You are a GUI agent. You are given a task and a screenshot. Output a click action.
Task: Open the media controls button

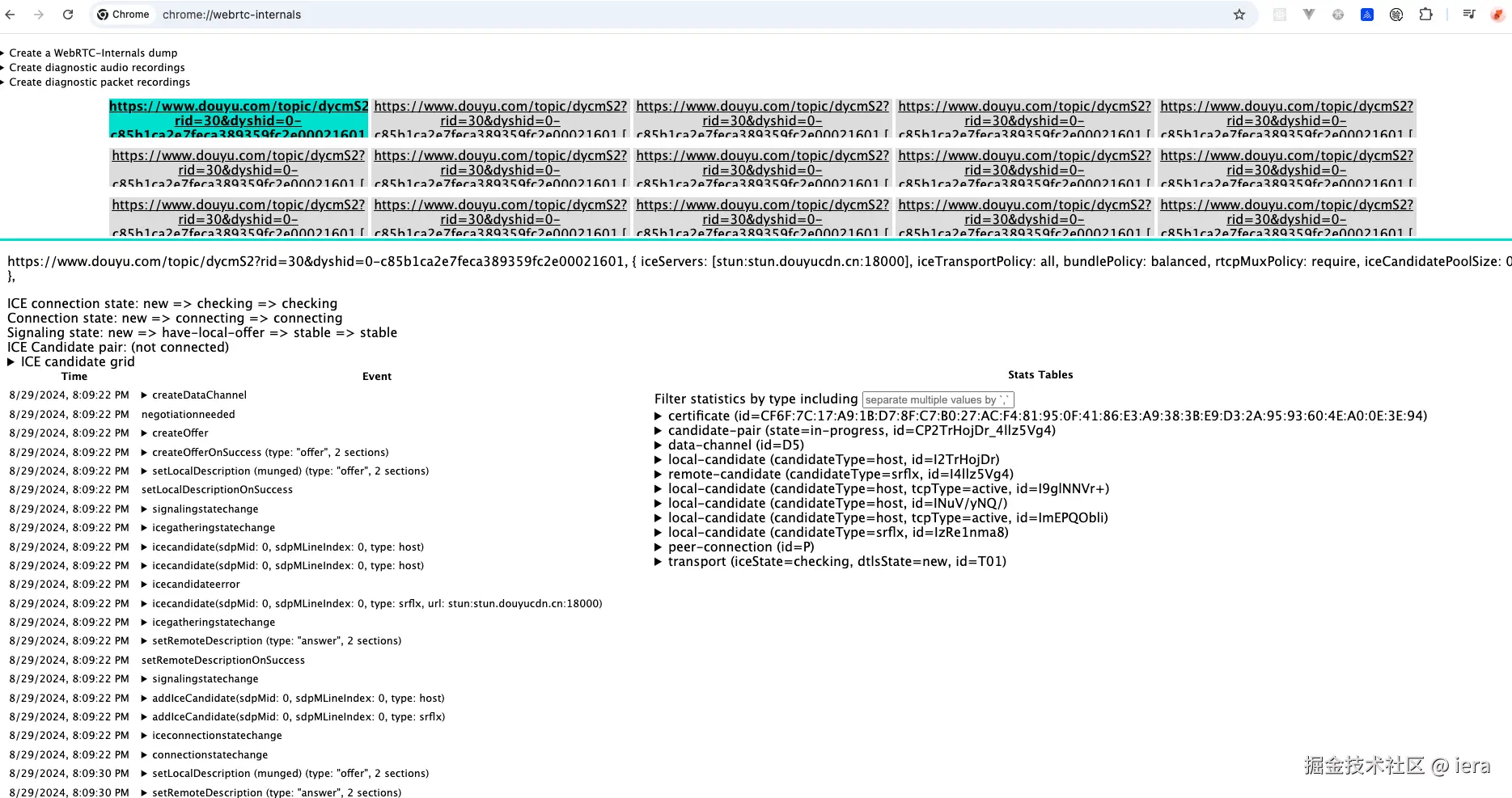(x=1469, y=15)
